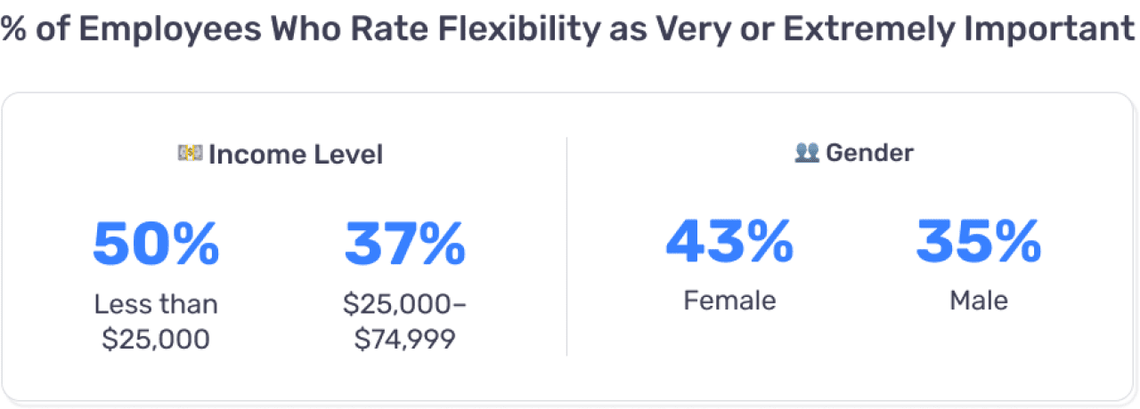Select the Income Level heading
This screenshot has width=1140, height=409.
(295, 155)
